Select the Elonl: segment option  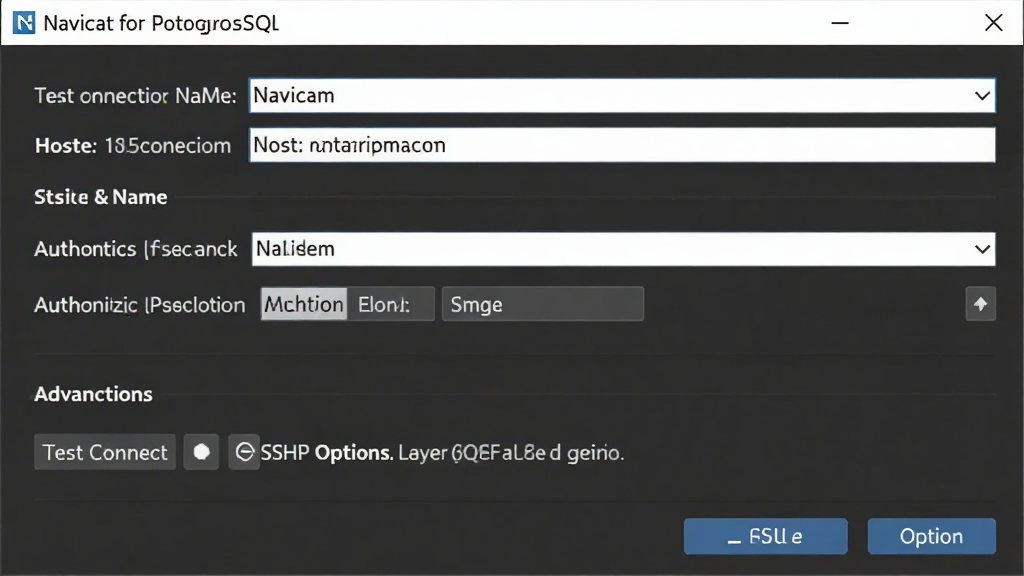click(x=391, y=304)
